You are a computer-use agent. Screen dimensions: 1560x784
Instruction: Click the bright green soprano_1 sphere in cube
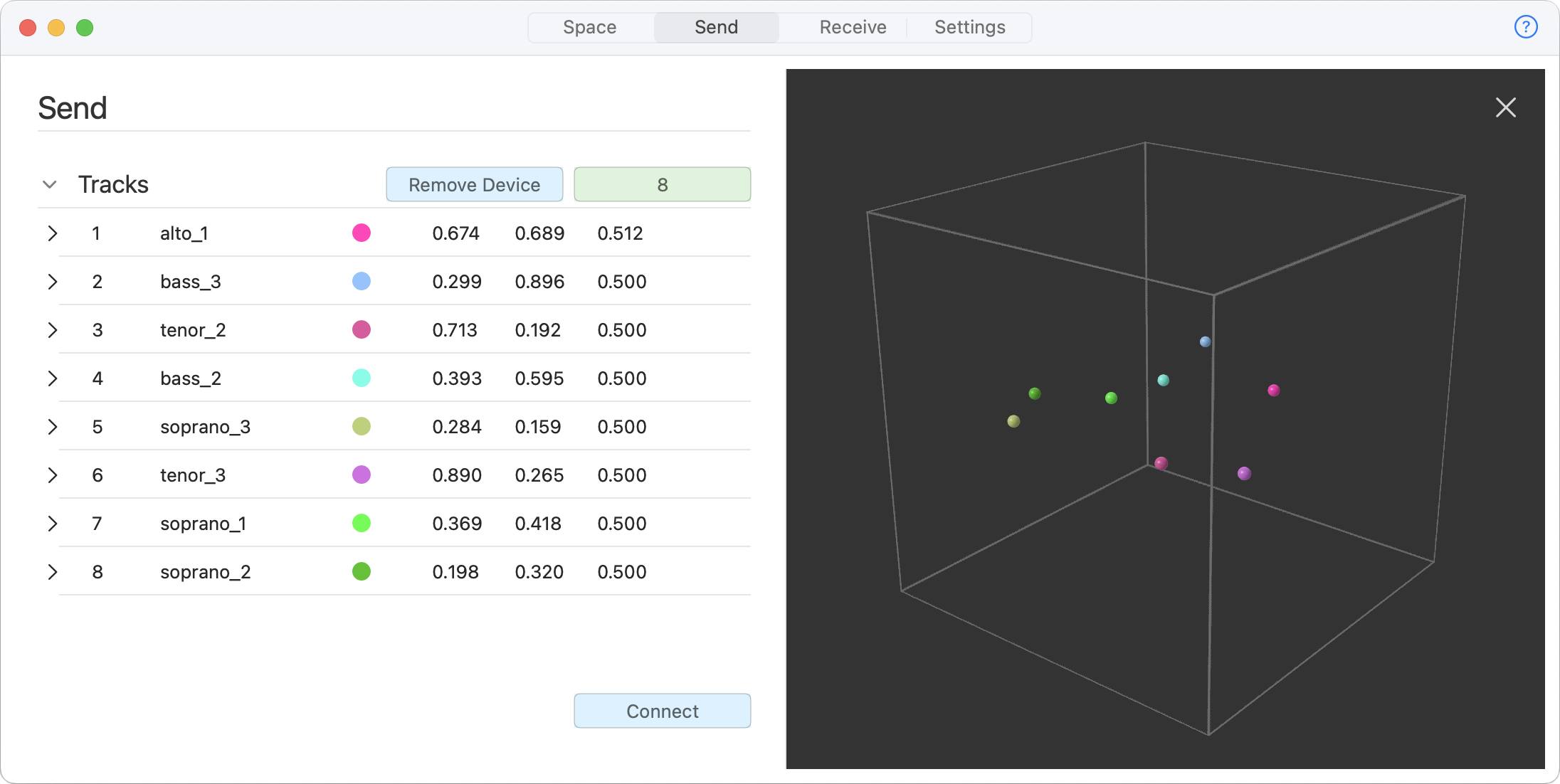(1111, 398)
